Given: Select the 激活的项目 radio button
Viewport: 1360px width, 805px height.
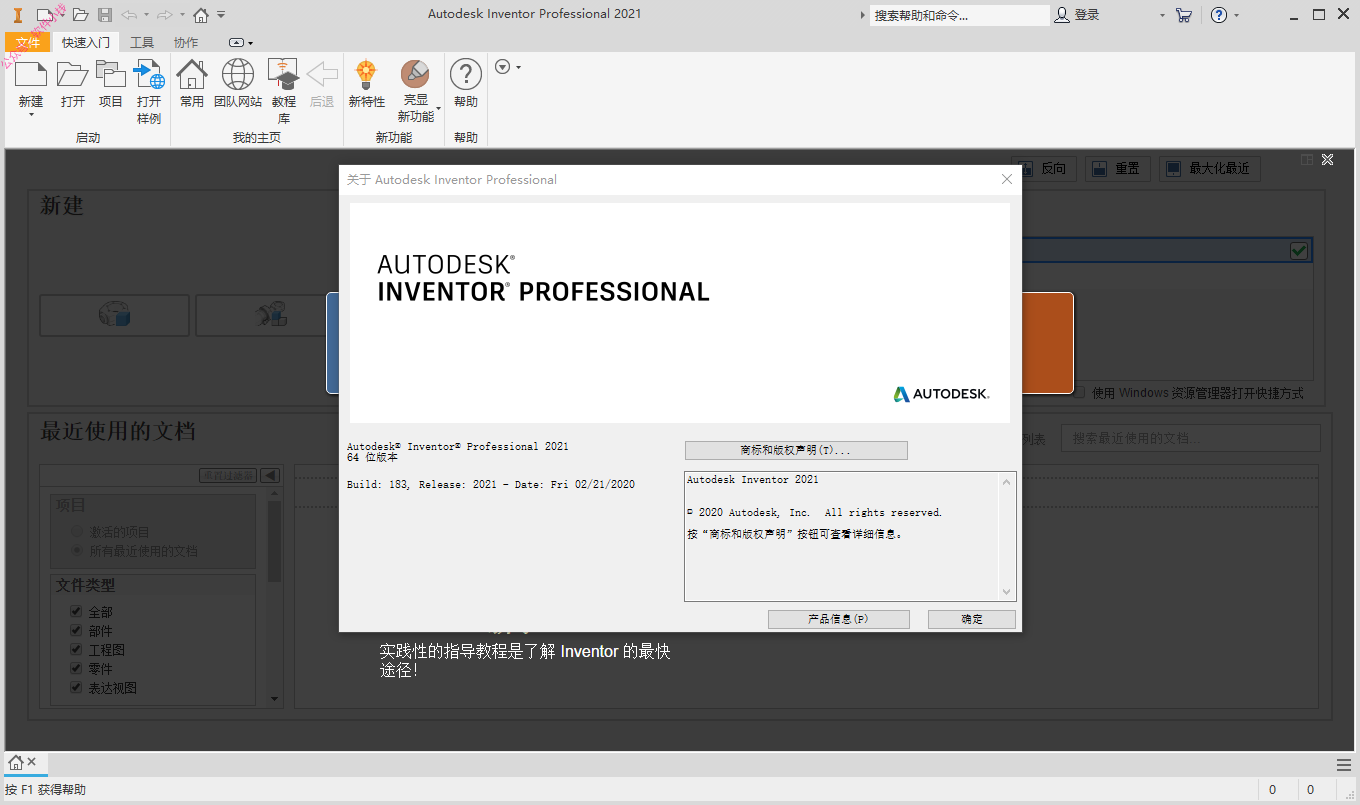Looking at the screenshot, I should [x=77, y=532].
